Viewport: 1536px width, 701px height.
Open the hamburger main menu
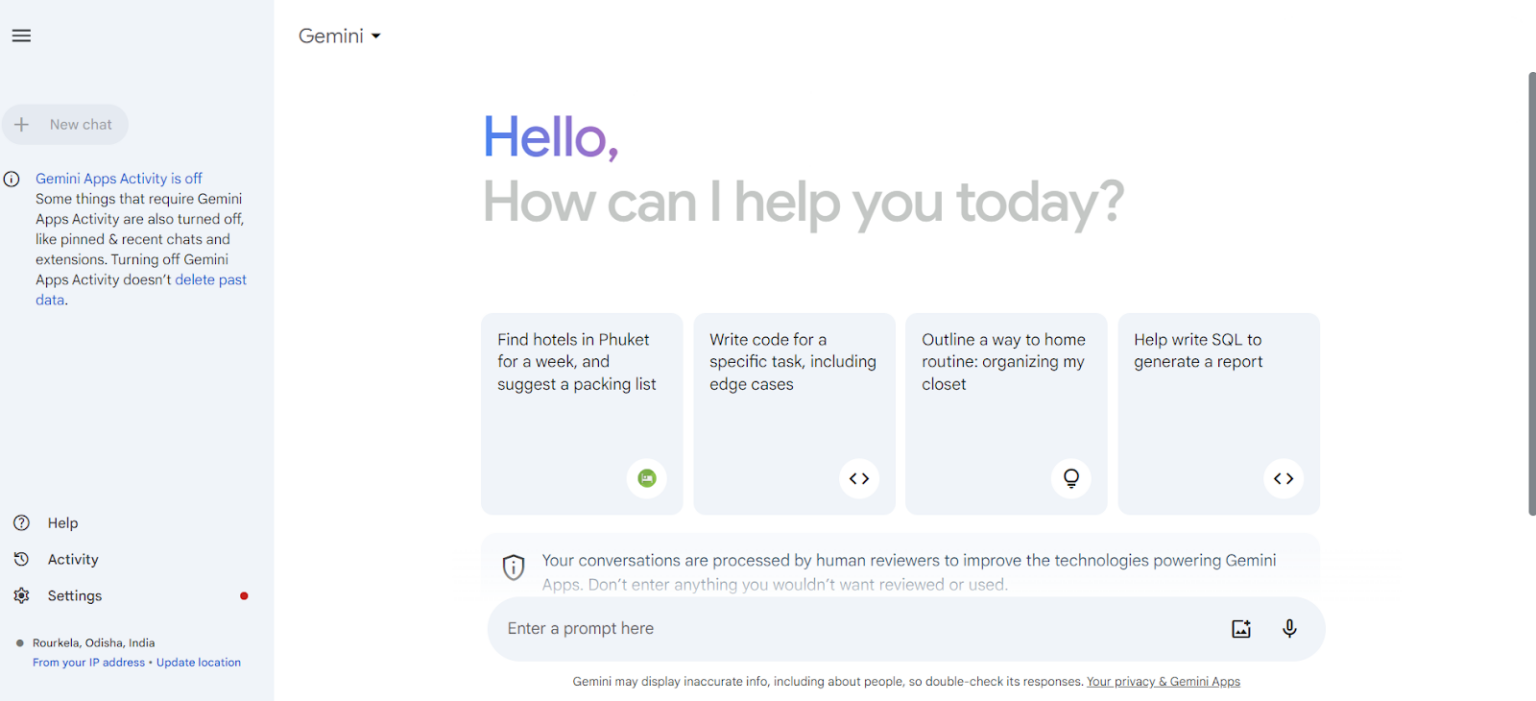coord(21,36)
